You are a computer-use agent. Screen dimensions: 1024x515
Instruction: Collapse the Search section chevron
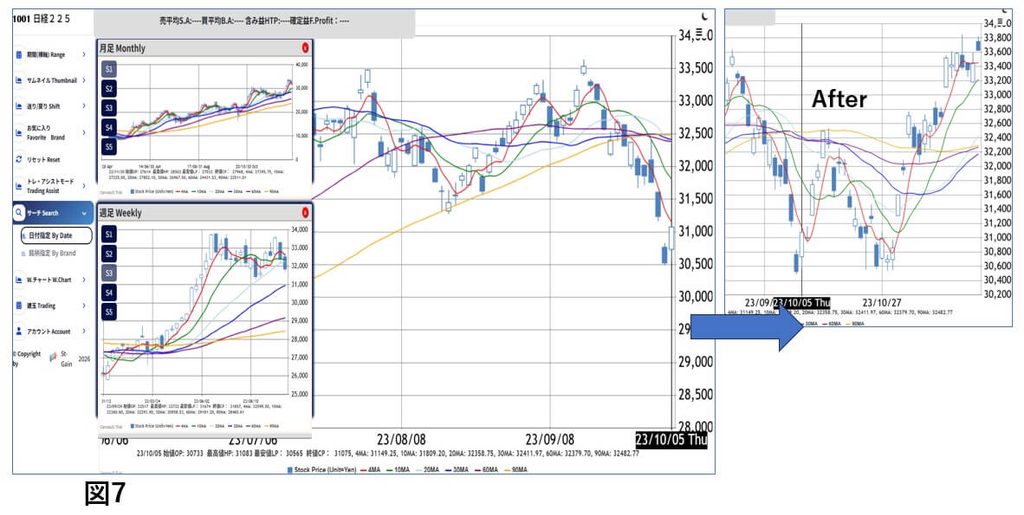coord(84,213)
